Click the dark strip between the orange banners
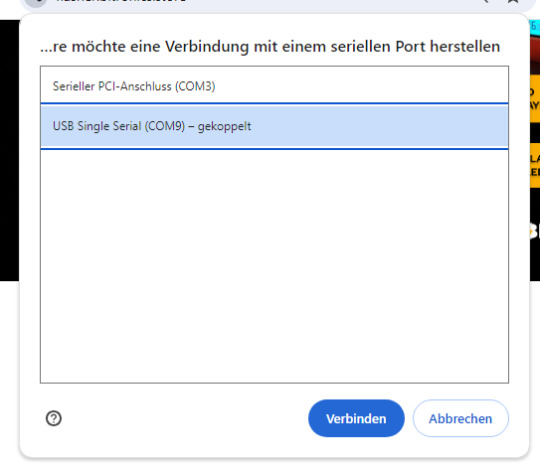Image resolution: width=540 pixels, height=470 pixels. point(535,133)
